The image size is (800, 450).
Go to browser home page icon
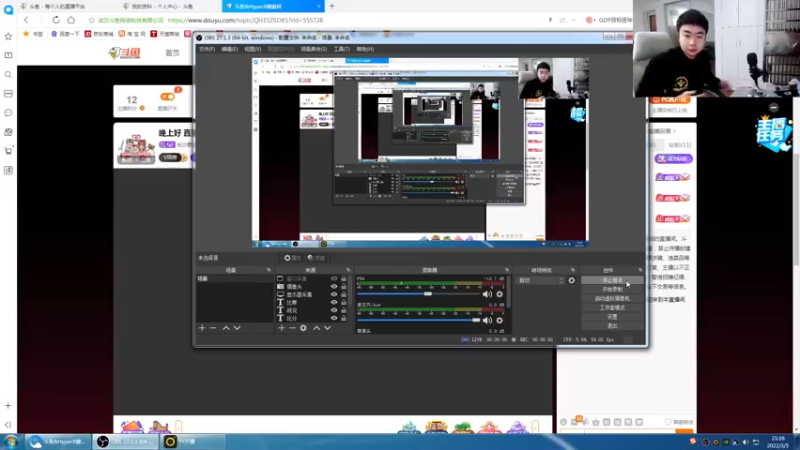[x=71, y=20]
